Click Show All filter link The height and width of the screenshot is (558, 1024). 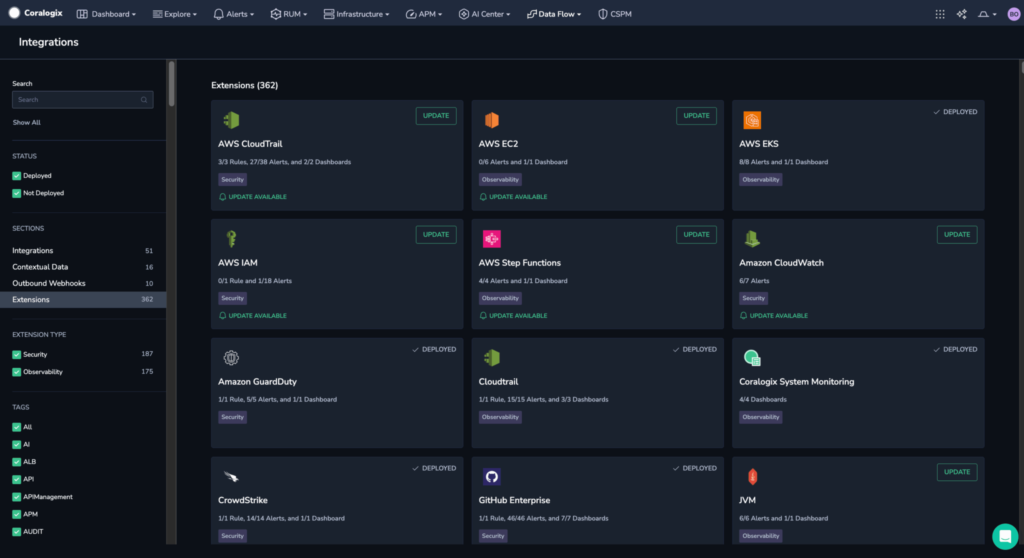(27, 122)
